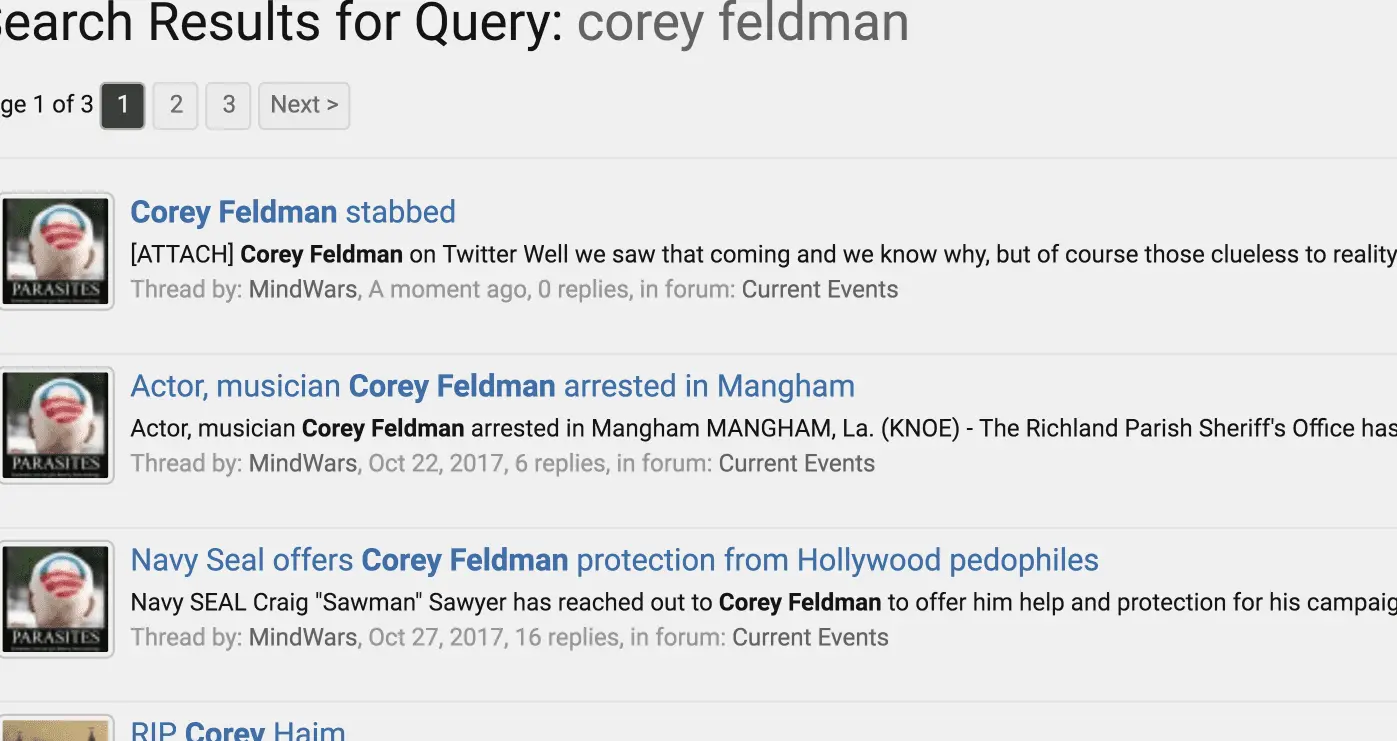Jump to page 3 of results
This screenshot has height=741, width=1397.
(x=228, y=105)
